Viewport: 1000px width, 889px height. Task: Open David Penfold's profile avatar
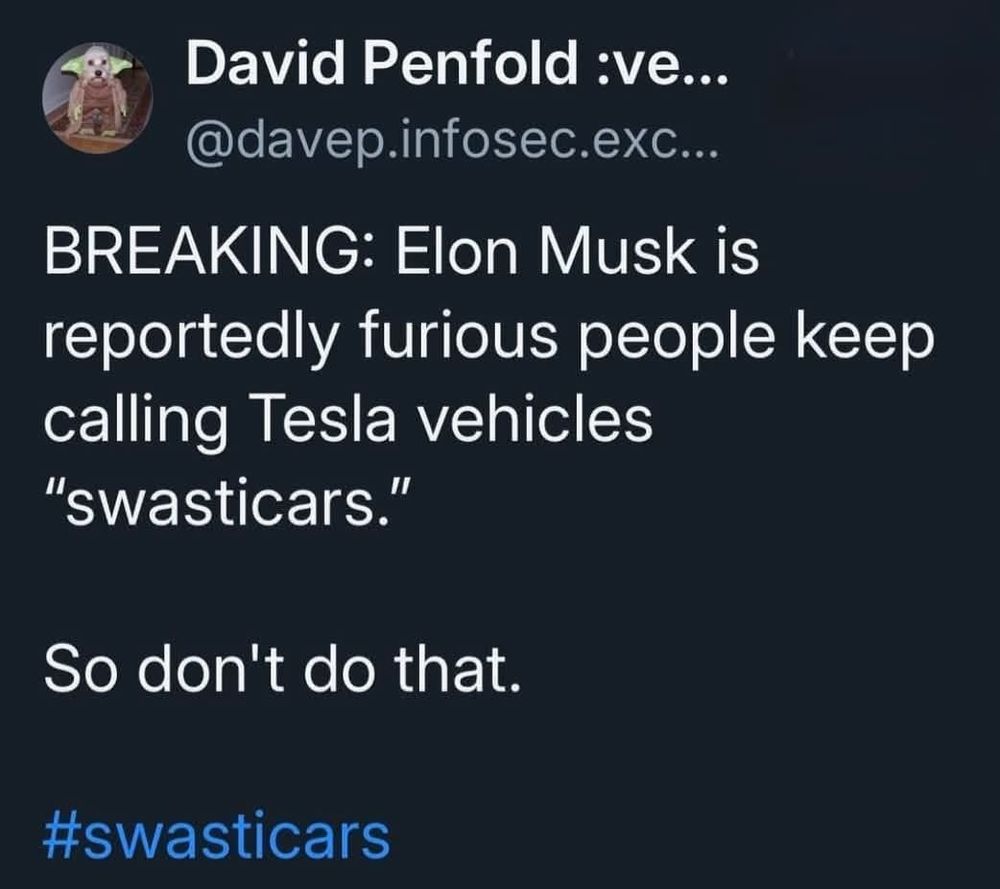click(x=98, y=98)
